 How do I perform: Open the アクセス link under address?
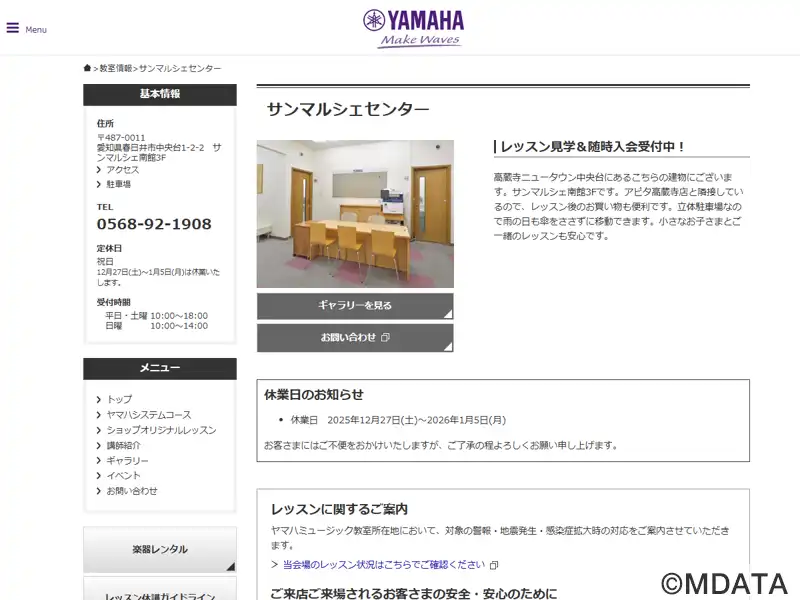pos(122,169)
